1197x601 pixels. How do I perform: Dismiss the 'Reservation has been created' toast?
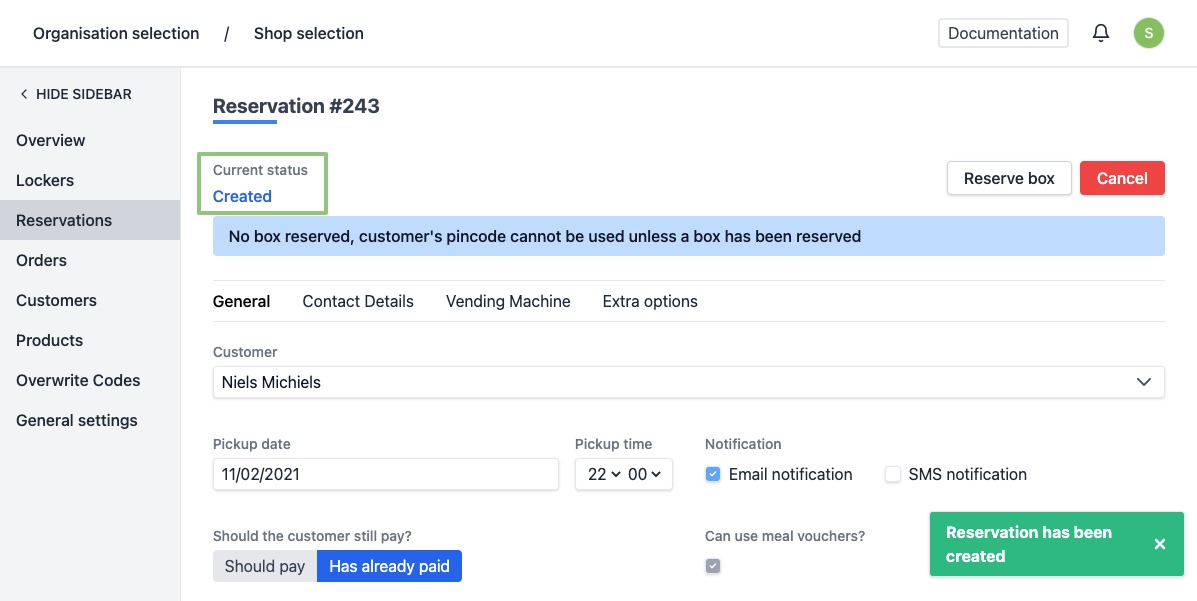click(x=1160, y=544)
